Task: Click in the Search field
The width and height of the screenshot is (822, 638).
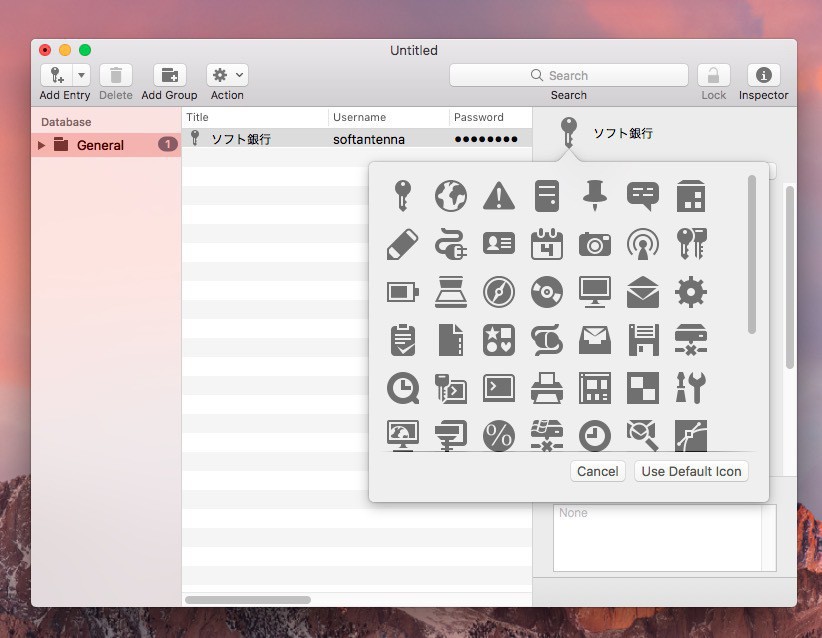Action: pos(568,75)
